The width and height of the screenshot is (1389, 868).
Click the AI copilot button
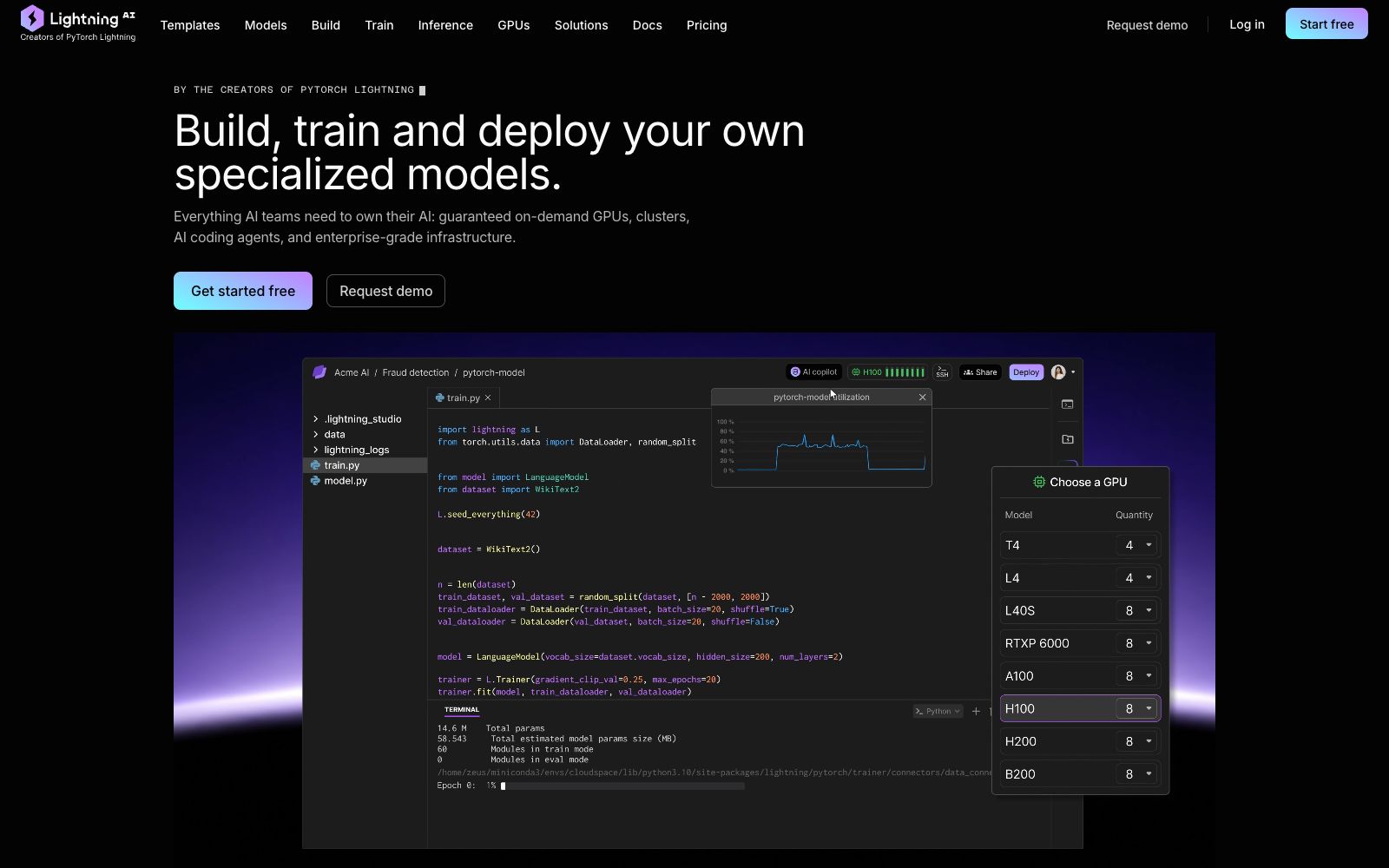tap(813, 372)
